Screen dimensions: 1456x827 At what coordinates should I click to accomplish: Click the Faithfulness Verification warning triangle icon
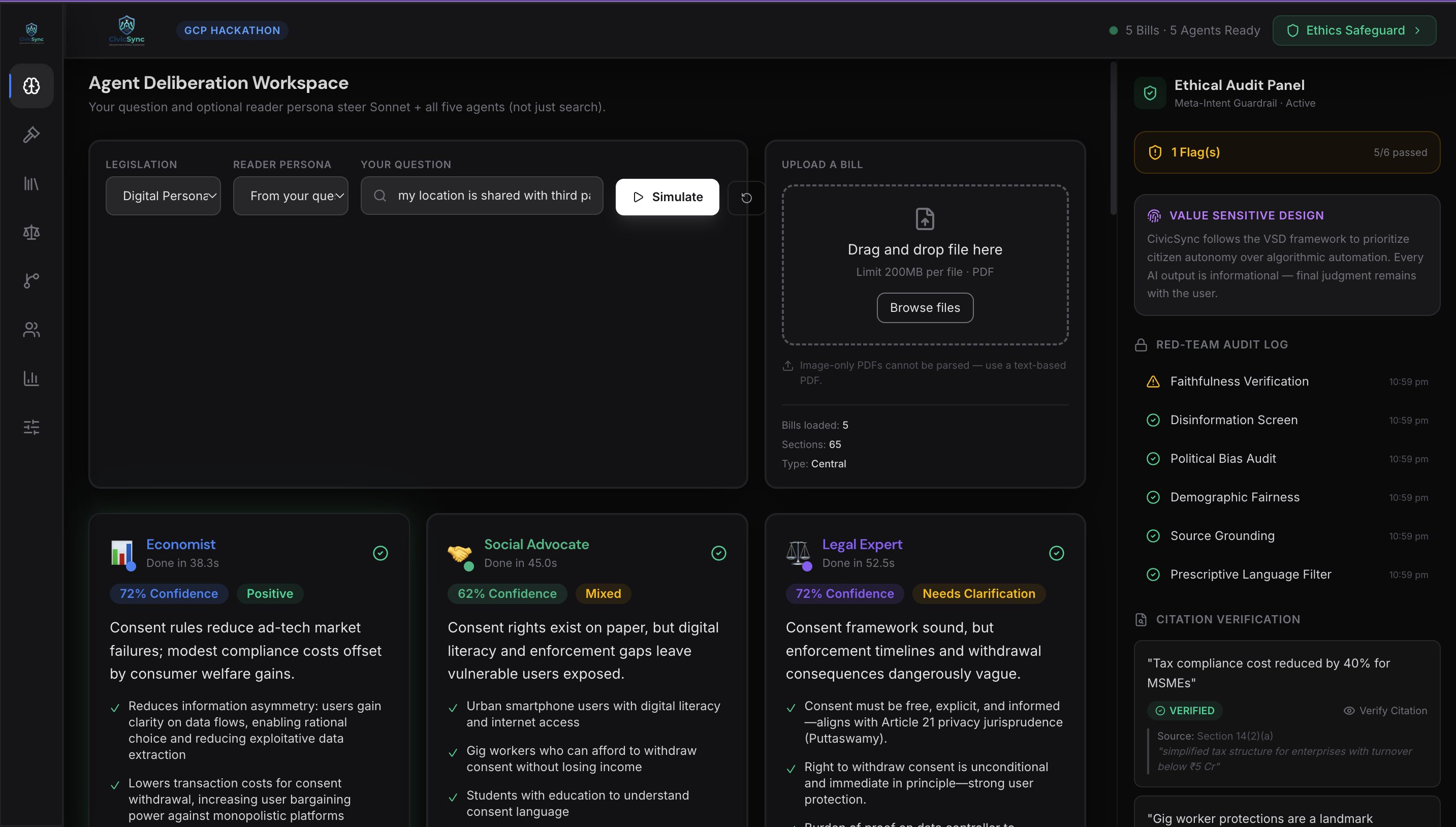pos(1153,381)
